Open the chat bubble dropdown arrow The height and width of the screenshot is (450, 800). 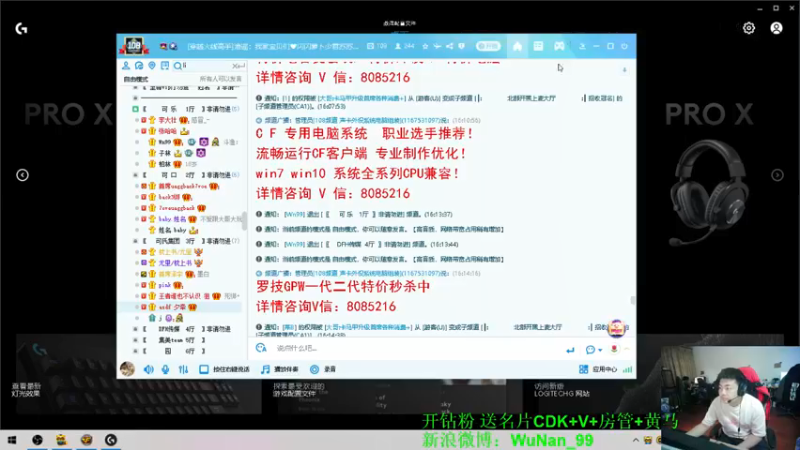click(600, 351)
